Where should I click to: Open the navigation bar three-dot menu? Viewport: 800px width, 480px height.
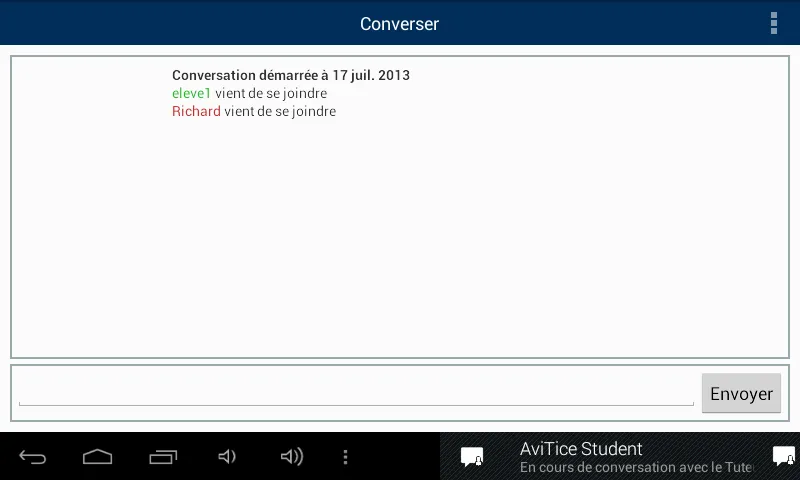[345, 457]
